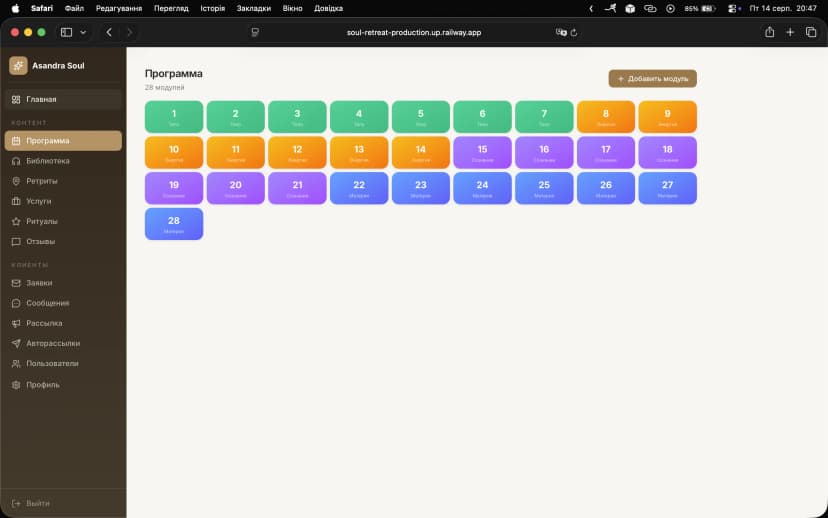
Task: Open purple module card 21
Action: (297, 188)
